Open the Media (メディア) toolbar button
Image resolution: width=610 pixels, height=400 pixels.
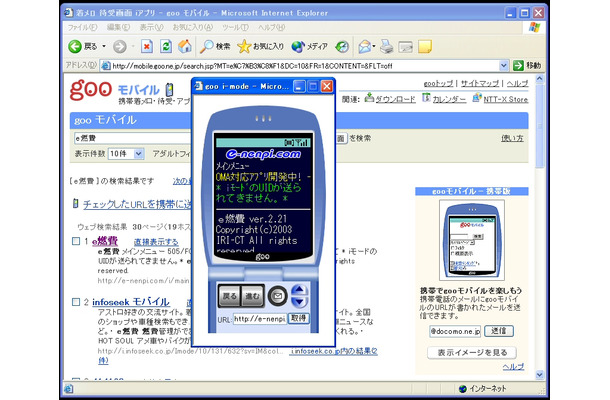coord(310,47)
